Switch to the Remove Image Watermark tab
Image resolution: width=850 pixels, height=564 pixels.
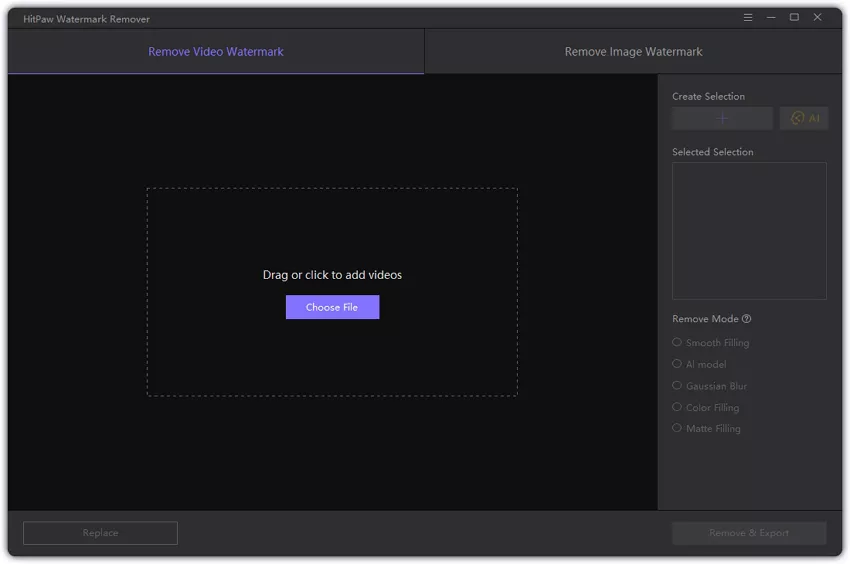(x=633, y=52)
